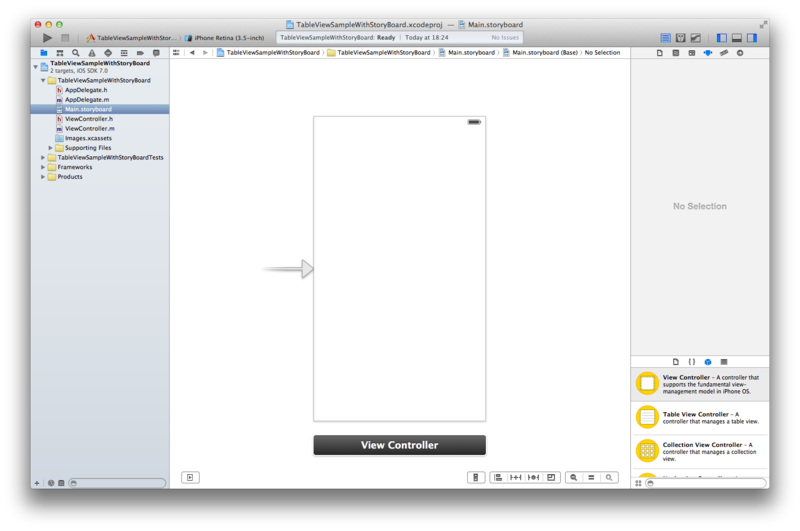Toggle the Navigator pane visibility

tap(721, 38)
